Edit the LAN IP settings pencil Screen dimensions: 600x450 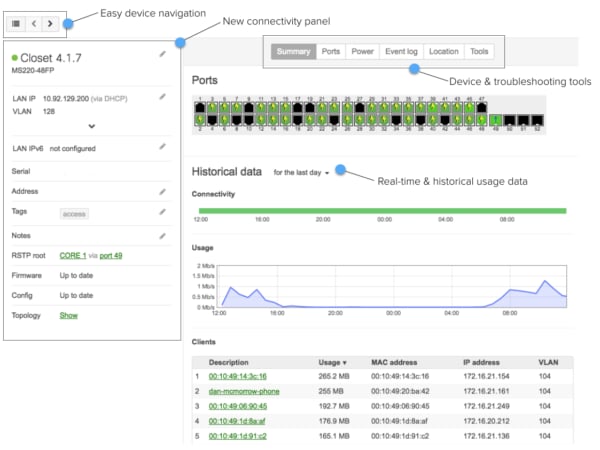(163, 97)
